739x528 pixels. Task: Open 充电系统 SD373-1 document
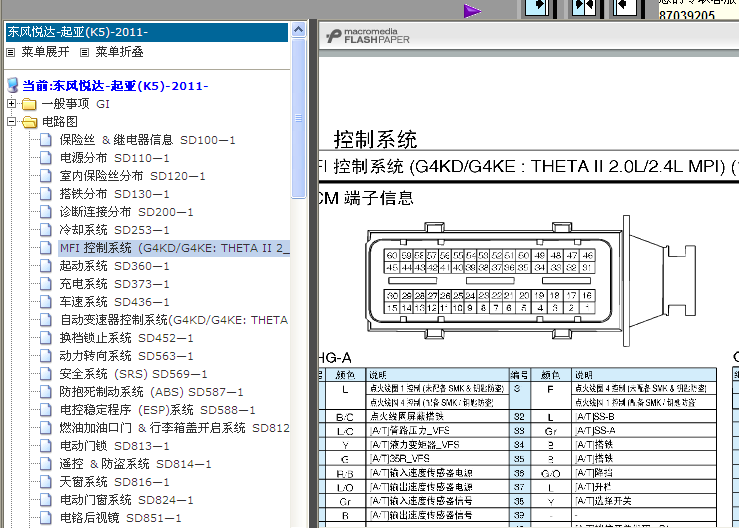(x=114, y=284)
